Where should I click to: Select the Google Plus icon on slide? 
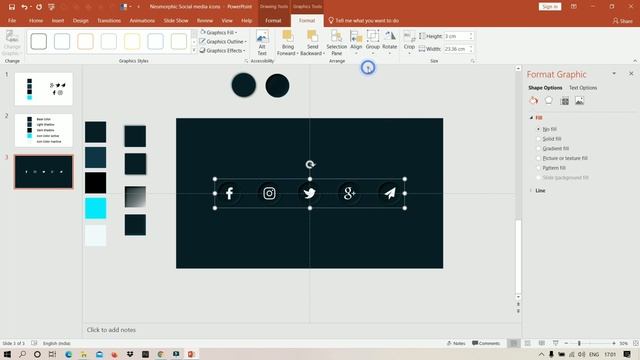coord(349,193)
